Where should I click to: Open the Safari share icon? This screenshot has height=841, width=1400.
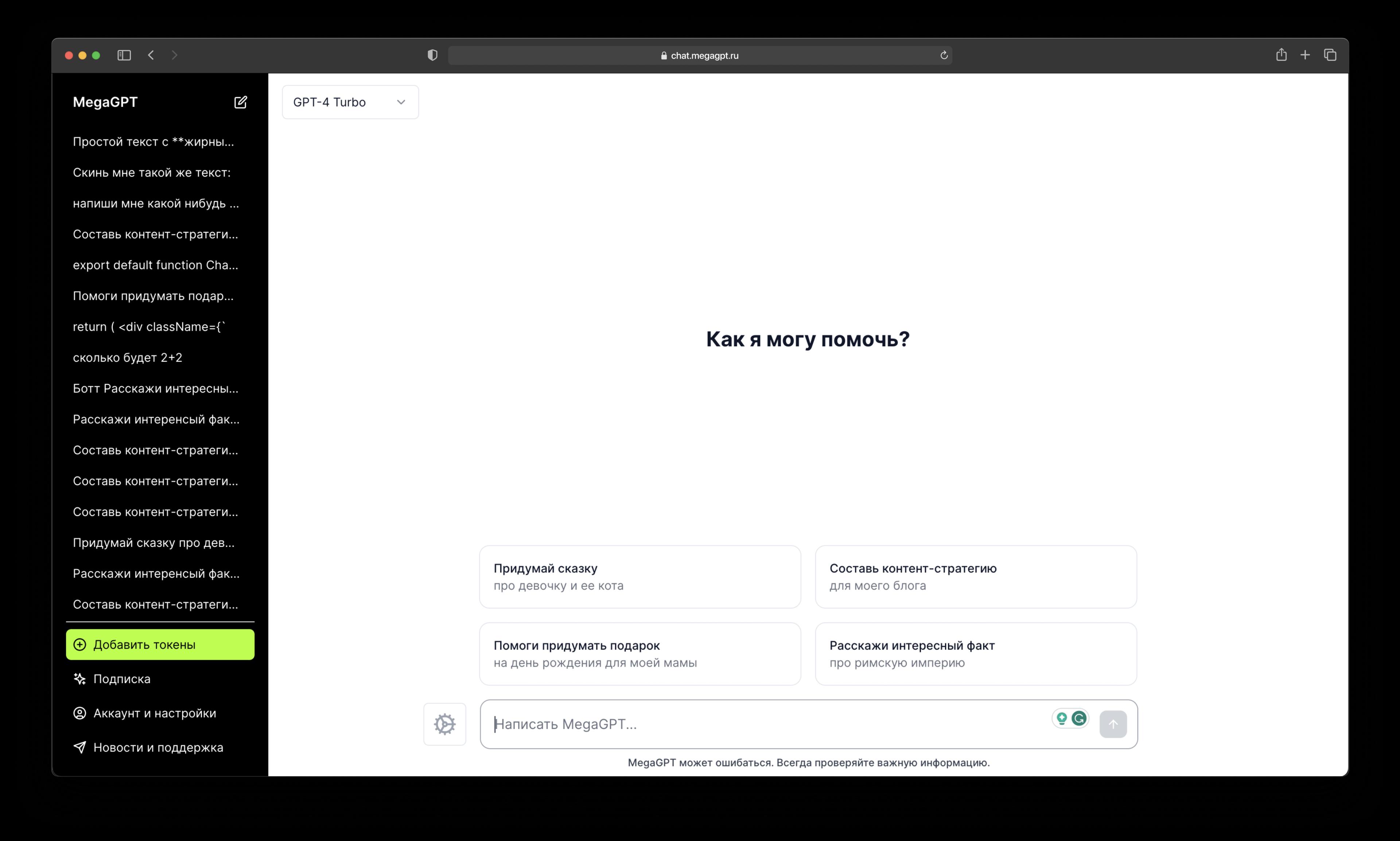pos(1281,54)
